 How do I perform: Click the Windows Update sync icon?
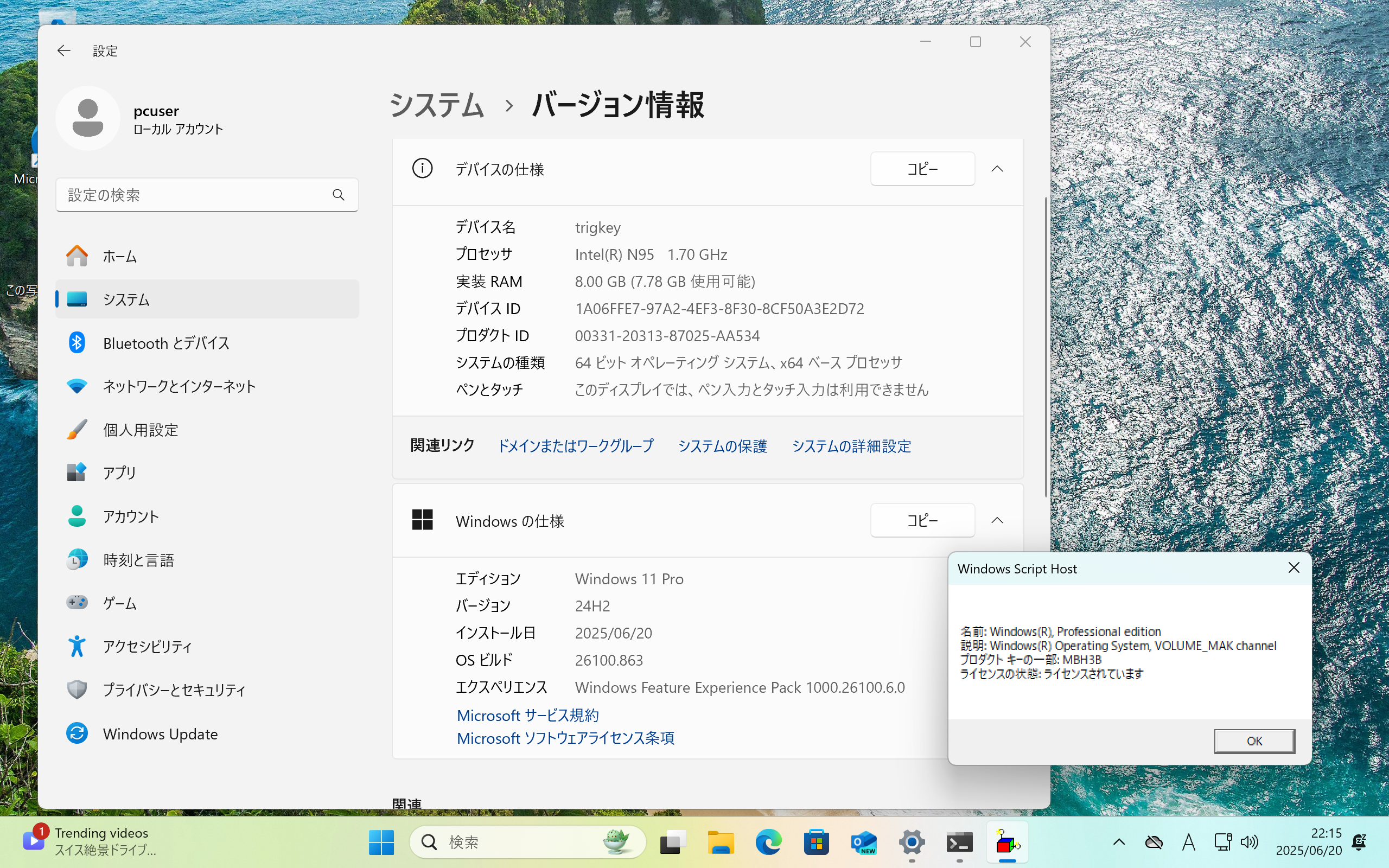click(77, 733)
